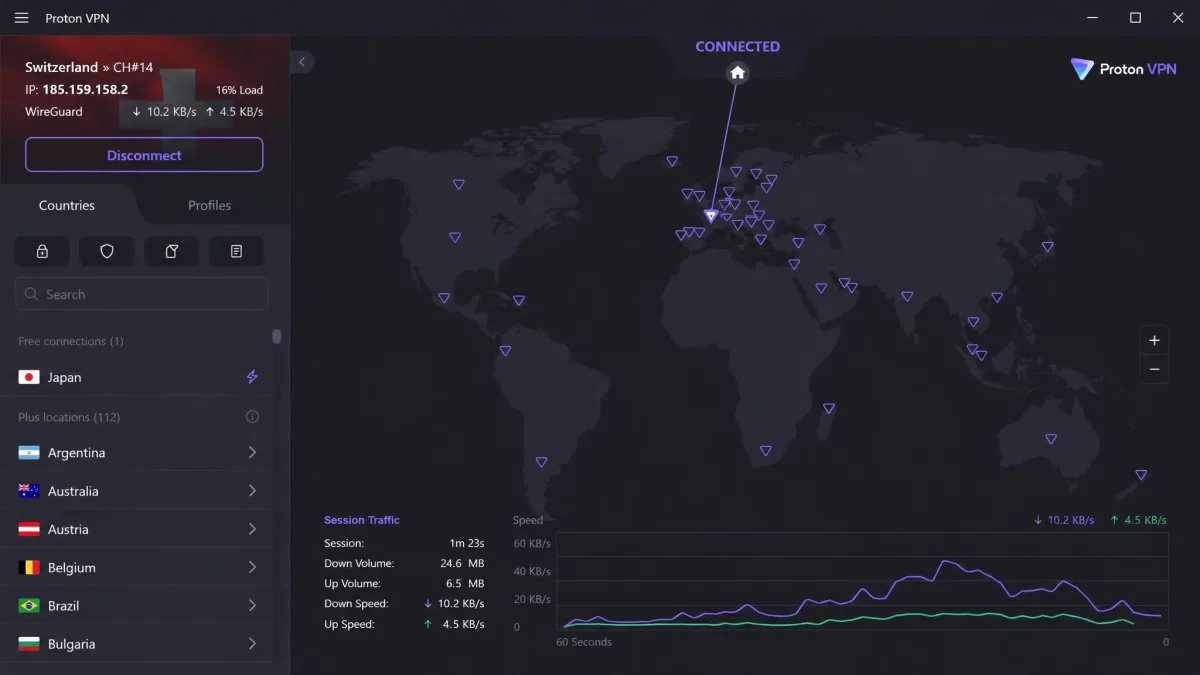Viewport: 1200px width, 675px height.
Task: Zoom in the map
Action: point(1154,340)
